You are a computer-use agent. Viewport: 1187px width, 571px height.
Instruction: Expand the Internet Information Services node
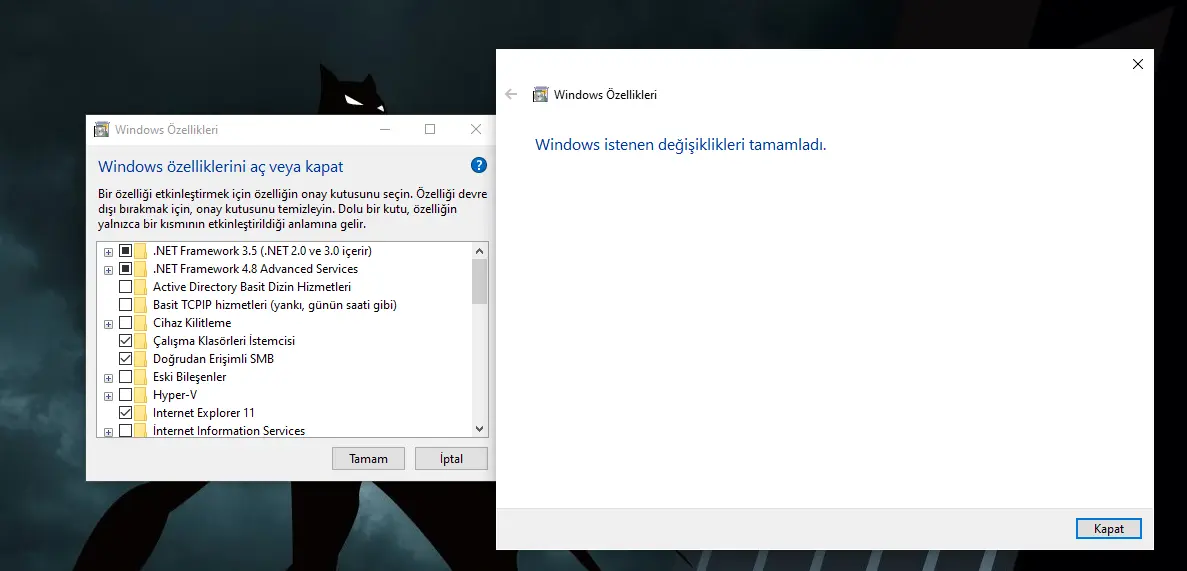(108, 432)
